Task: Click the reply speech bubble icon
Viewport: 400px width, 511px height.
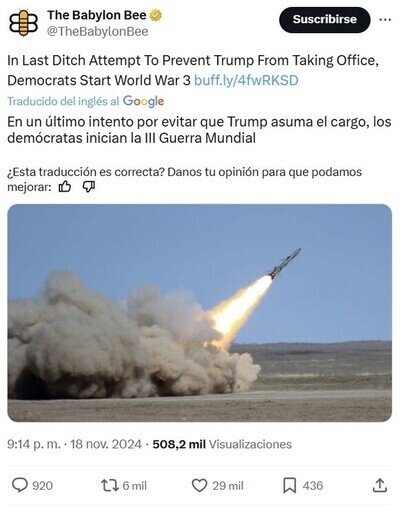Action: (x=19, y=485)
